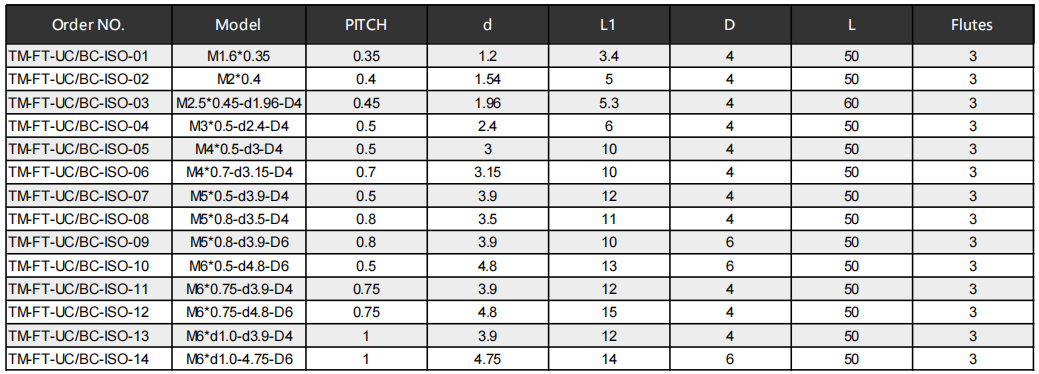Click the Order NO. column header

click(89, 25)
